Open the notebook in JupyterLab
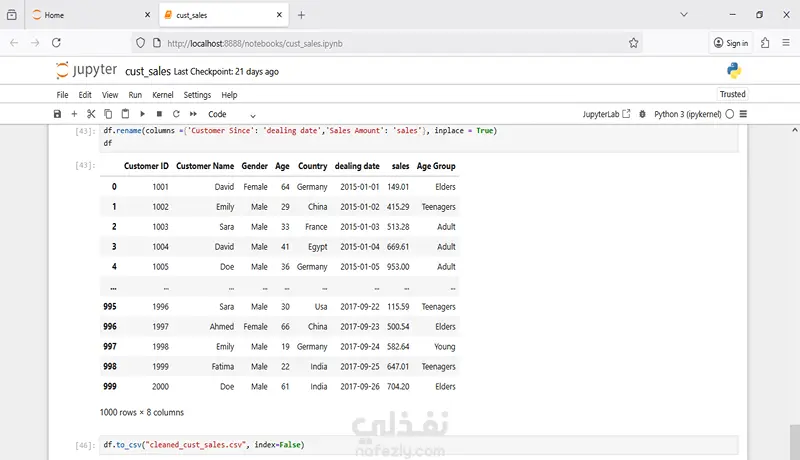 pos(606,114)
